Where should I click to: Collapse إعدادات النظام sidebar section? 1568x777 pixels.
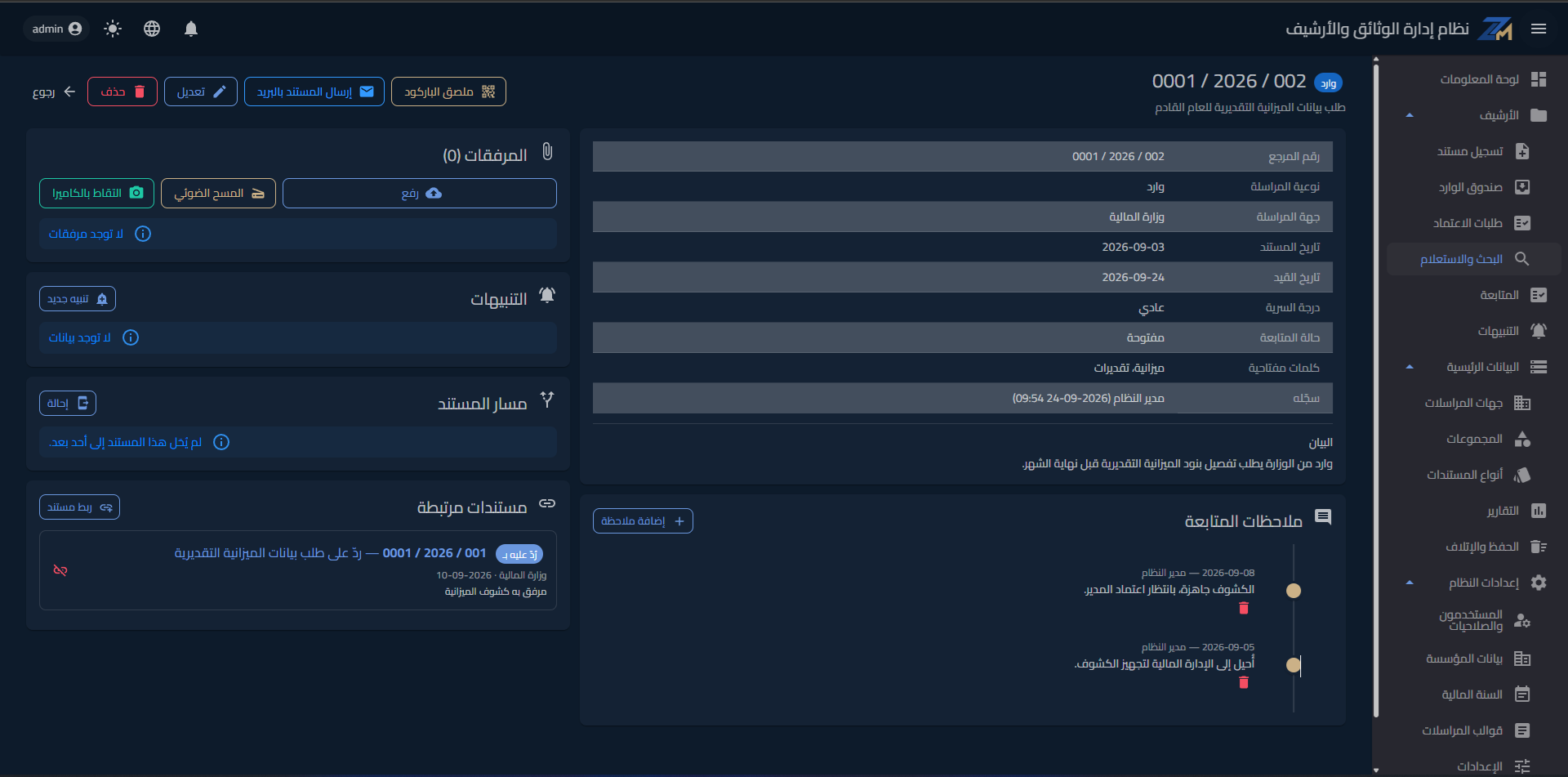pyautogui.click(x=1474, y=583)
